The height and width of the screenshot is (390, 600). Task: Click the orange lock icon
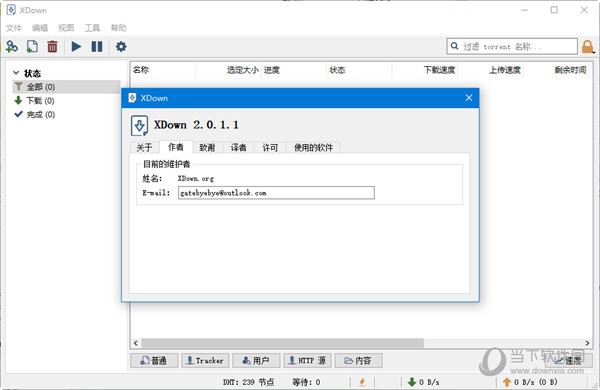pyautogui.click(x=587, y=47)
